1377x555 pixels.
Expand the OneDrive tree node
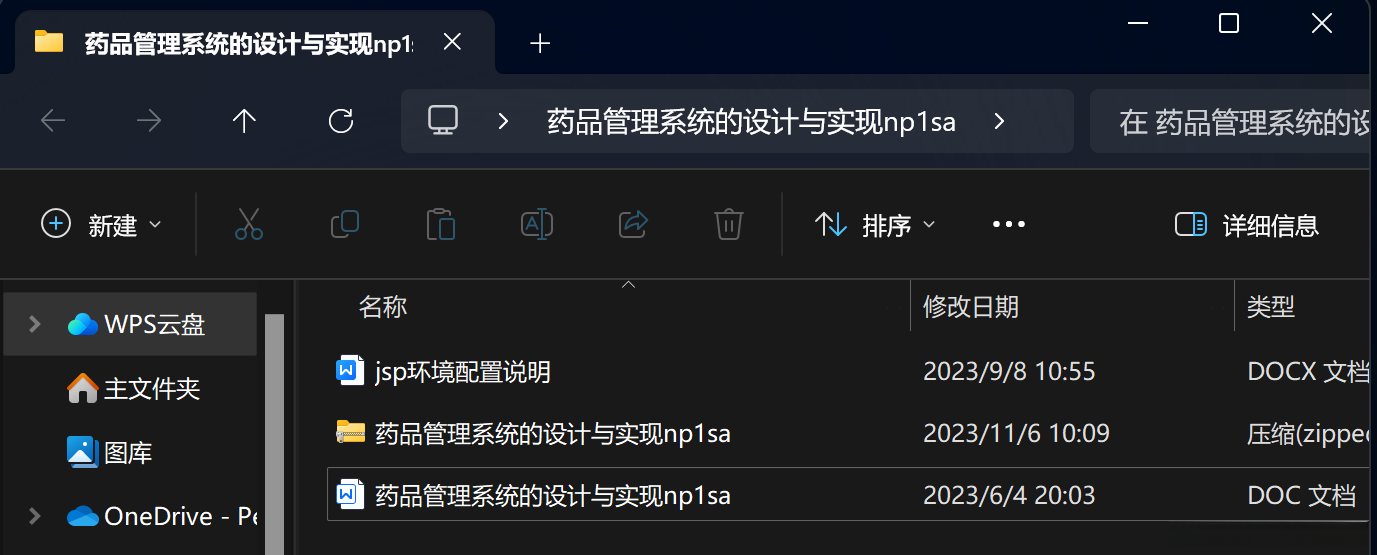34,516
